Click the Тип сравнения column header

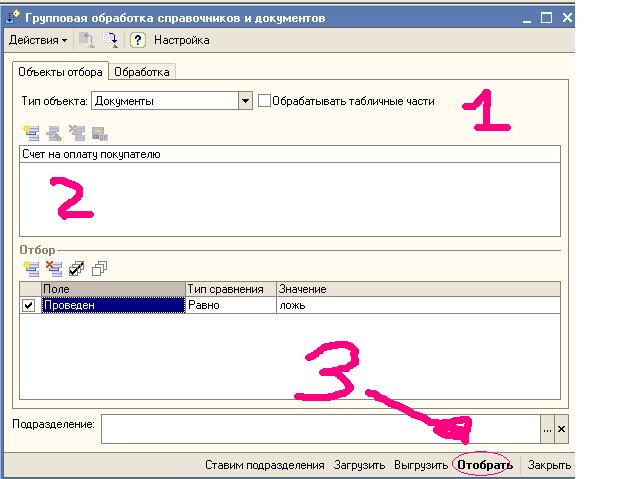(x=231, y=289)
